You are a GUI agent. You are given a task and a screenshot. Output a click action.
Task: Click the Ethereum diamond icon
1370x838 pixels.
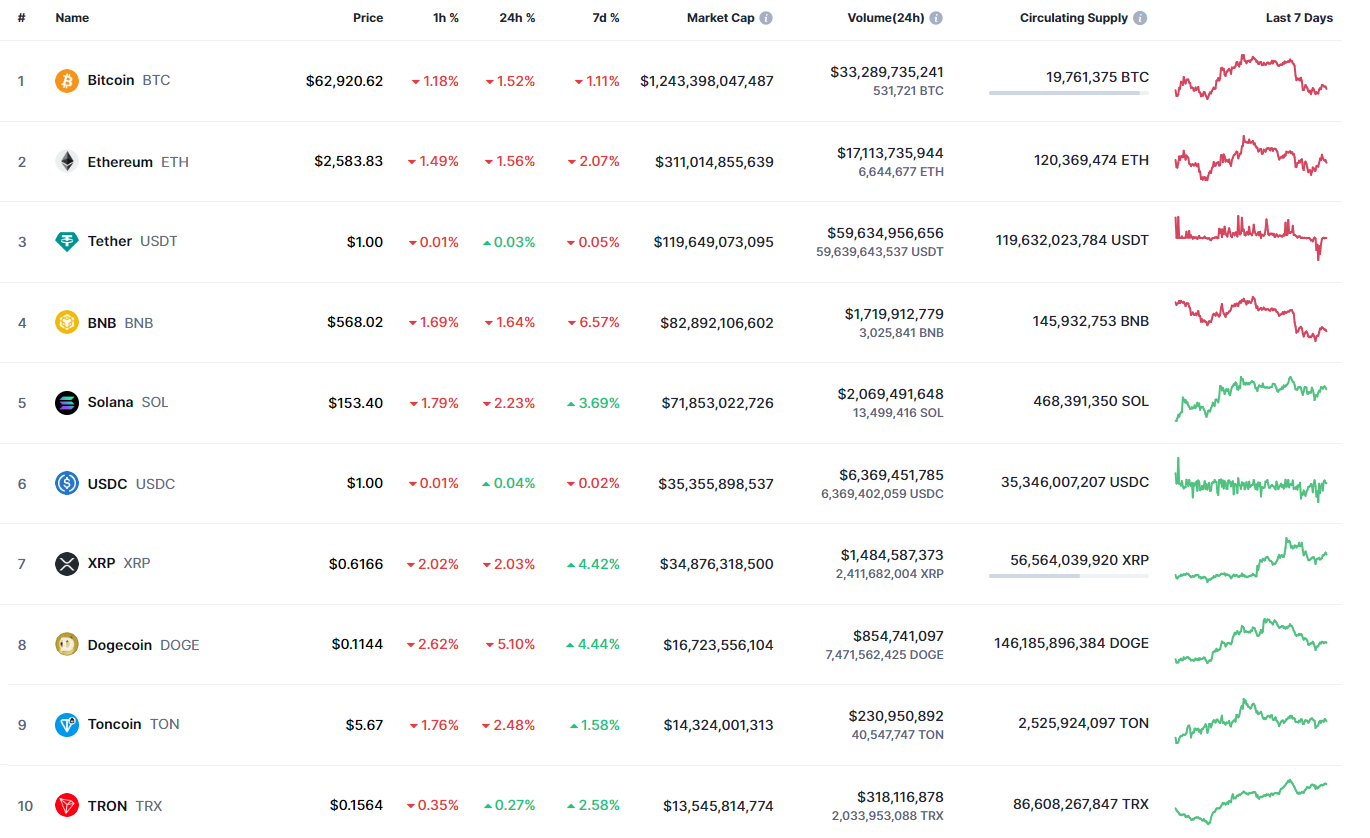point(67,161)
